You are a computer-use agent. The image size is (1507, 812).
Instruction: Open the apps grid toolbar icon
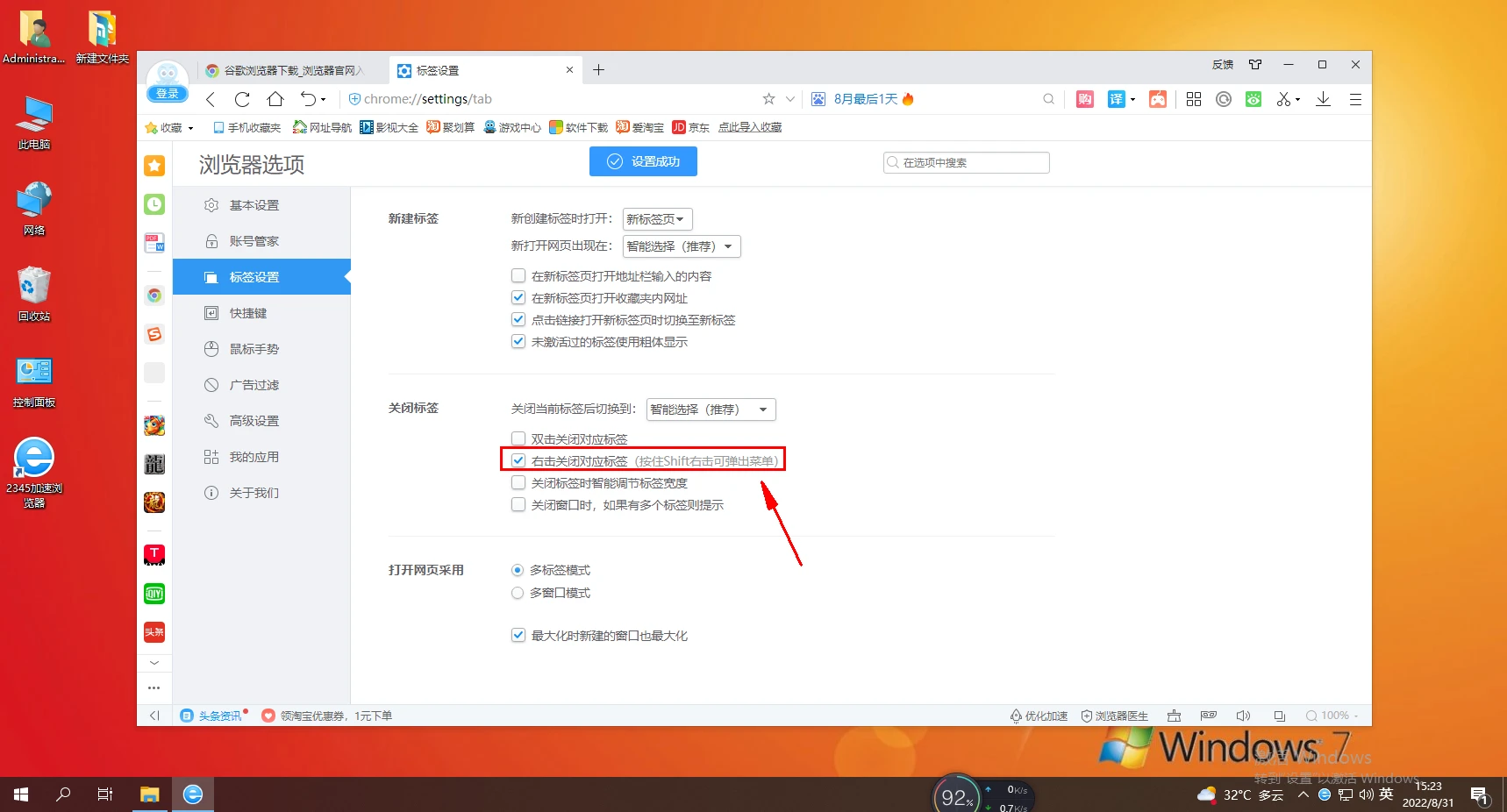pos(1194,99)
